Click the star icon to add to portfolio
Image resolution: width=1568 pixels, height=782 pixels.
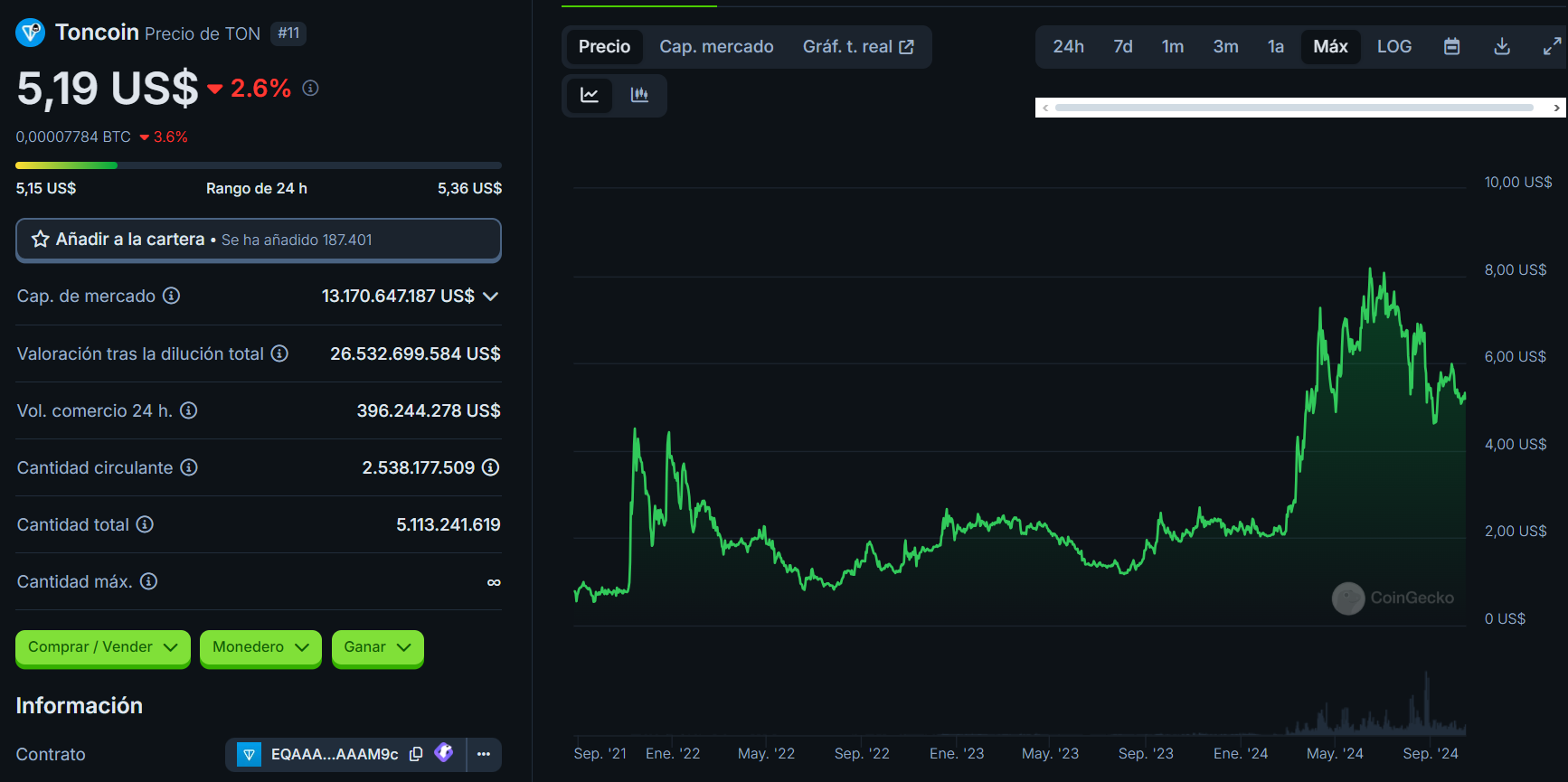click(x=41, y=239)
